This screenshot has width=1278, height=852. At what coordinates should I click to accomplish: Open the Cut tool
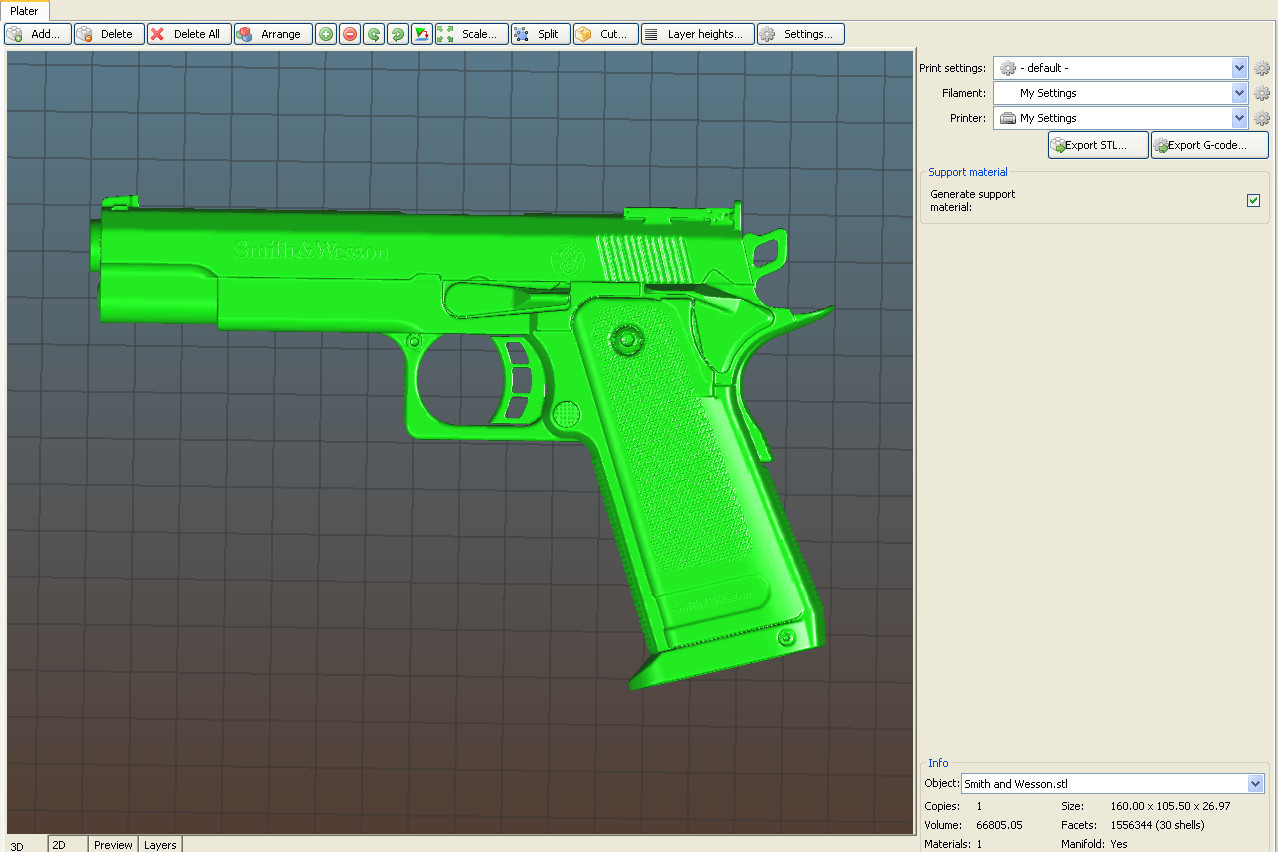605,33
